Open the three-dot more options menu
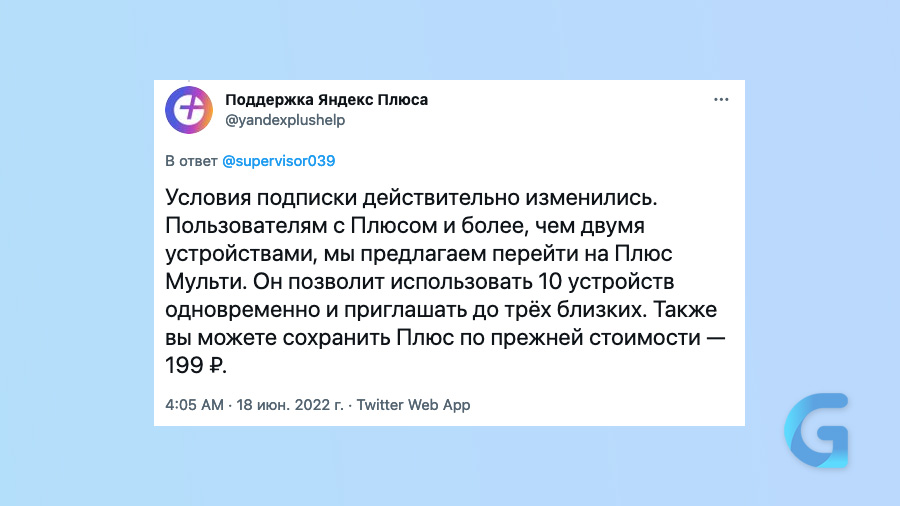This screenshot has height=506, width=900. (721, 100)
